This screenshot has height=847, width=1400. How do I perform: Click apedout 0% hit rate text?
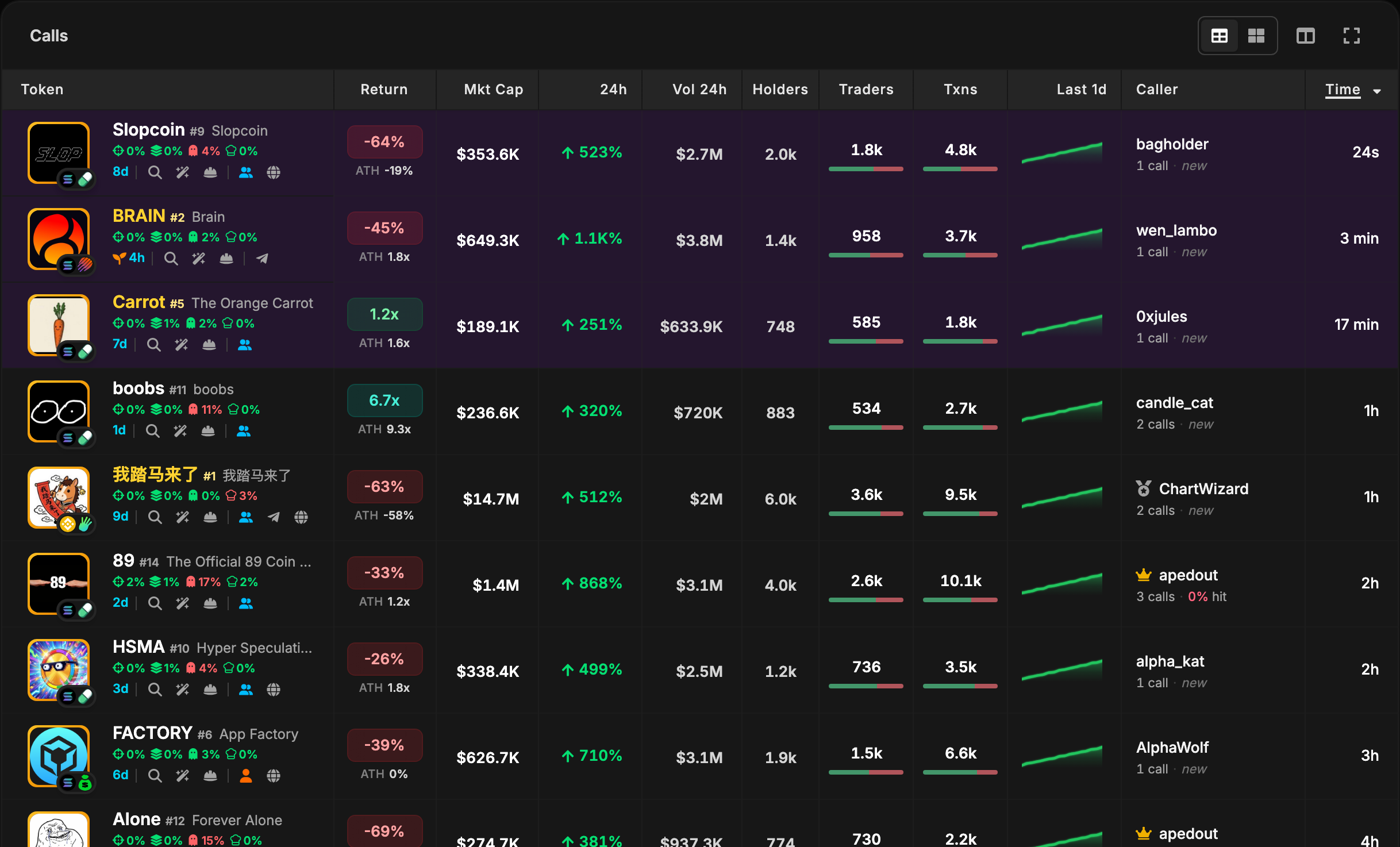point(1207,597)
